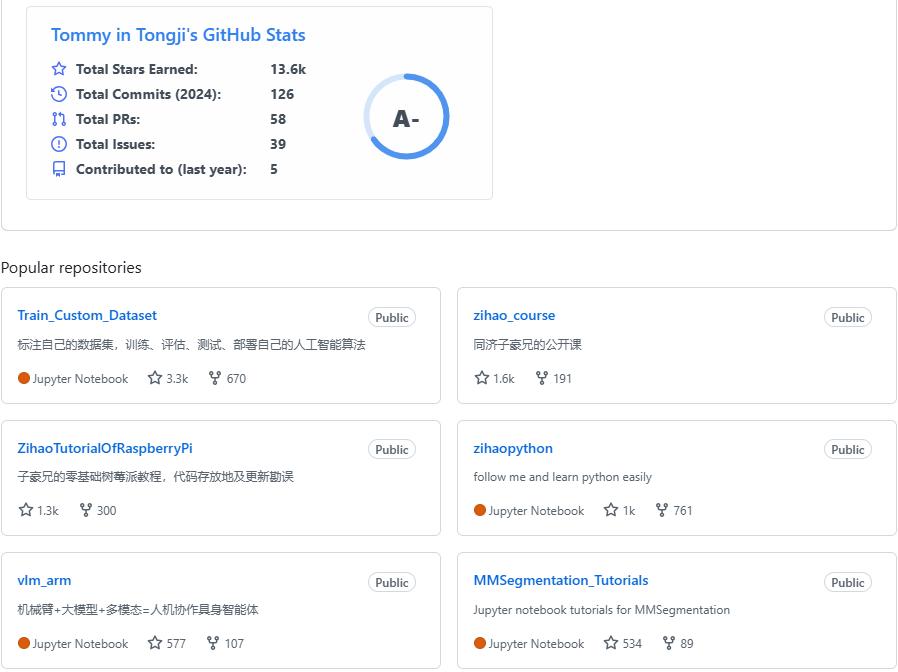Image resolution: width=898 pixels, height=672 pixels.
Task: Click the star icon on vlm_arm card
Action: click(155, 643)
